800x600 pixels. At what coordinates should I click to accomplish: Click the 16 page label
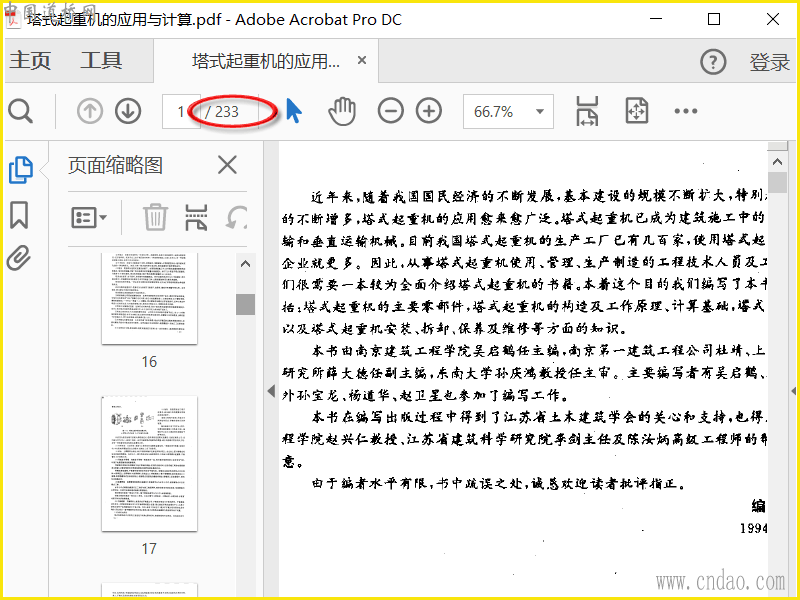(149, 362)
